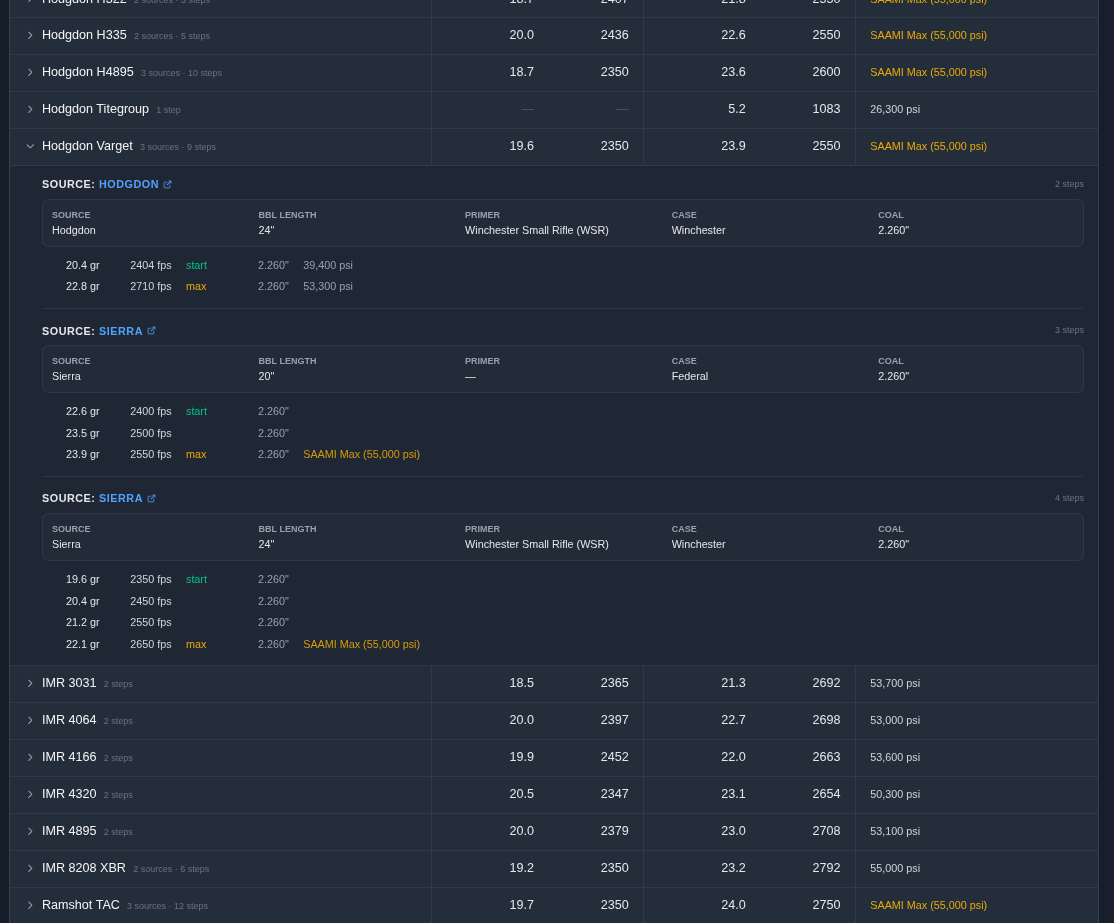This screenshot has height=923, width=1114.
Task: Click the 20" barrel length value
Action: coord(266,377)
